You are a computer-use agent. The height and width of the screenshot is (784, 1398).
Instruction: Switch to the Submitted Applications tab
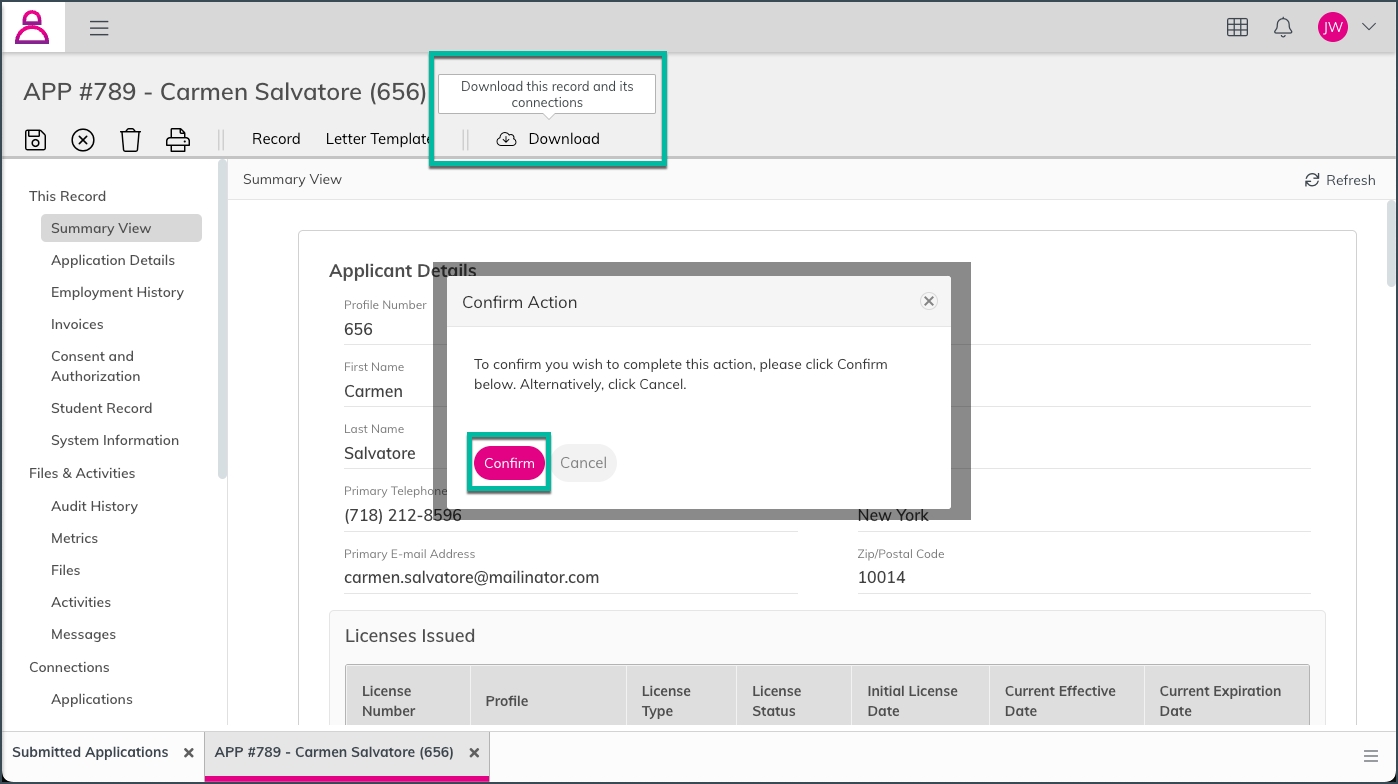click(90, 752)
